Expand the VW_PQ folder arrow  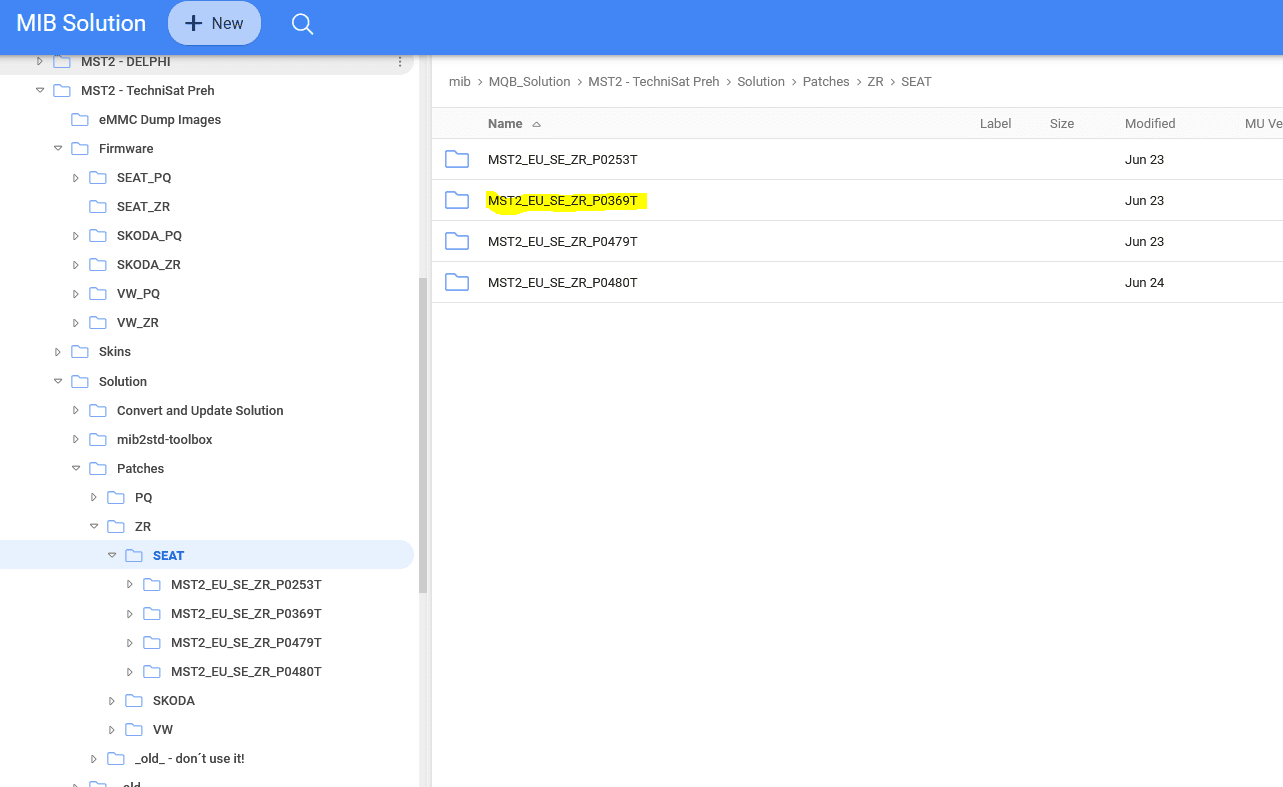[76, 294]
